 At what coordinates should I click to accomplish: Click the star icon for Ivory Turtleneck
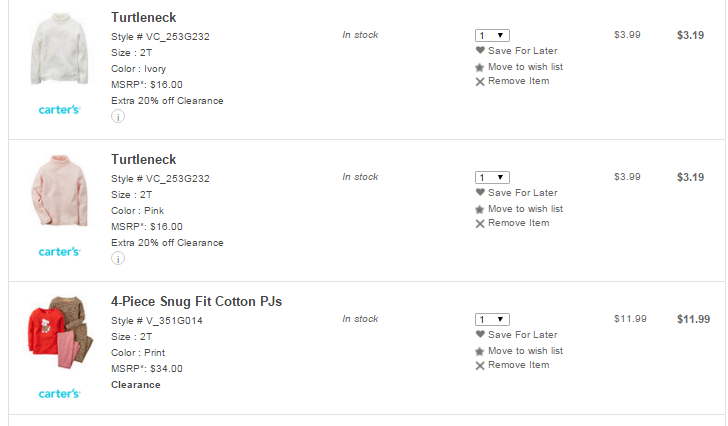tap(480, 67)
